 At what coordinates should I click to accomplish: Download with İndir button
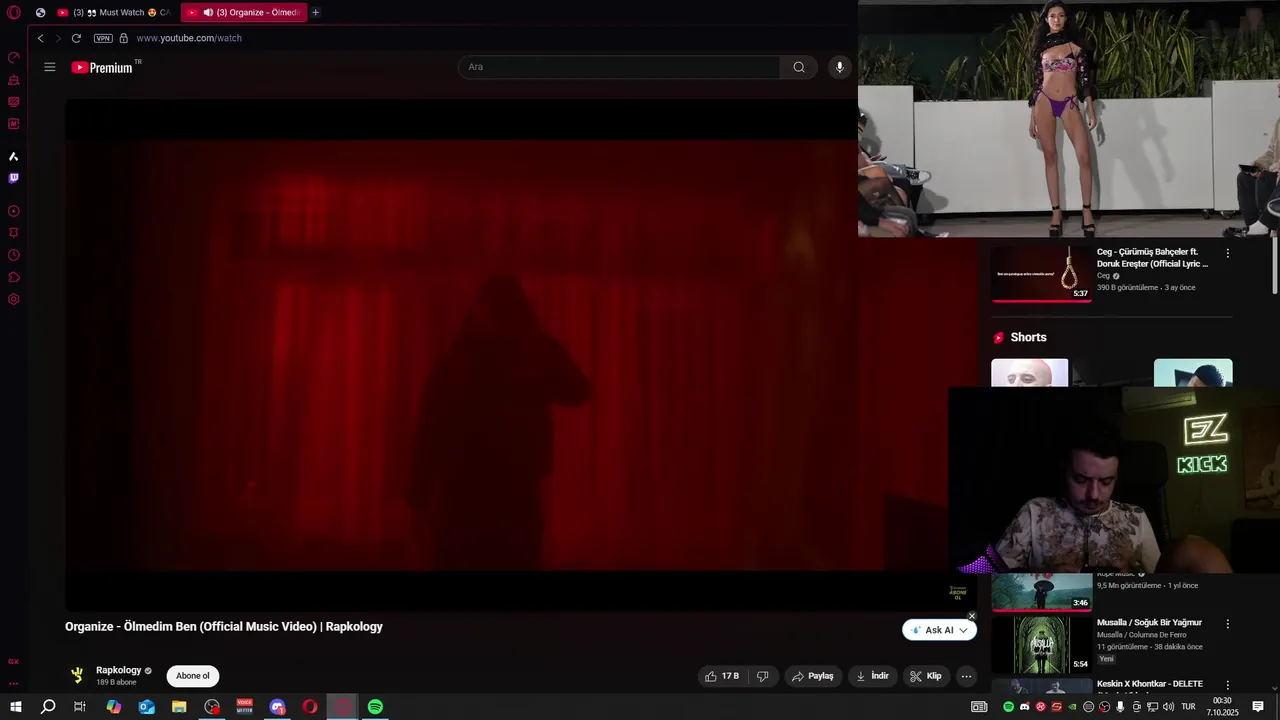(x=872, y=676)
